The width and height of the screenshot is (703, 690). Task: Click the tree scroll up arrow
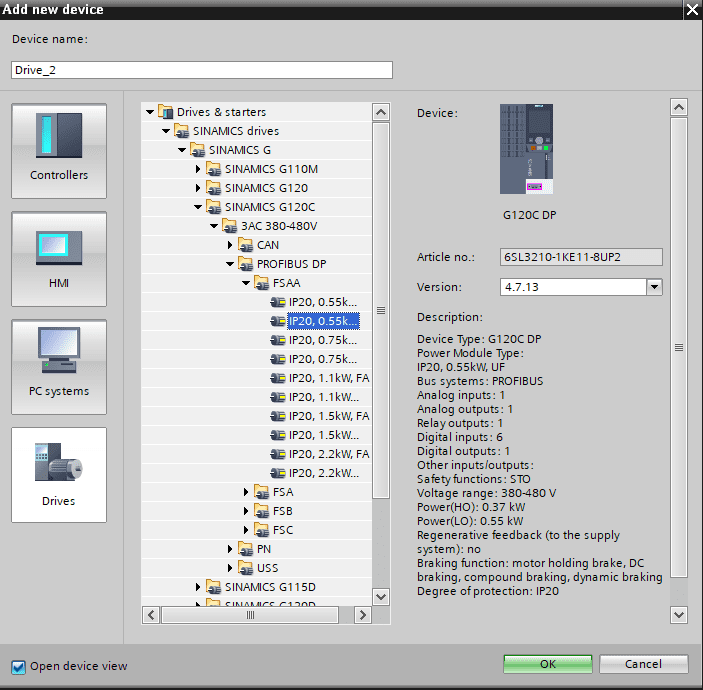point(381,112)
